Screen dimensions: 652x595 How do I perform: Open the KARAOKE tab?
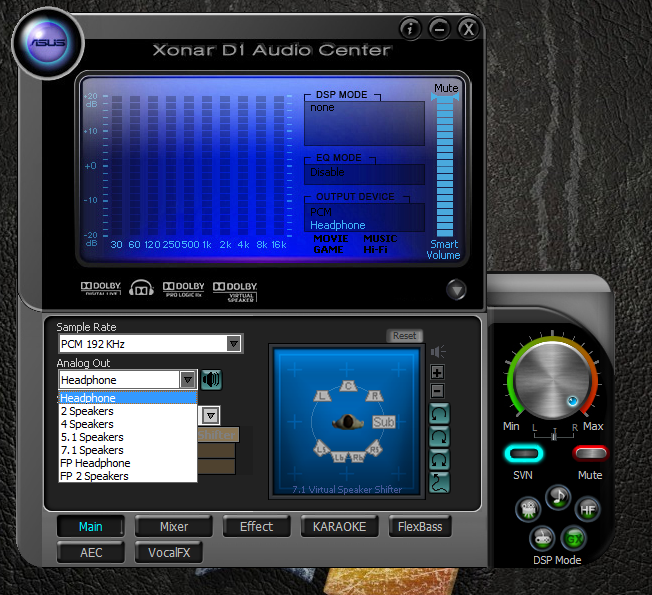pyautogui.click(x=338, y=526)
